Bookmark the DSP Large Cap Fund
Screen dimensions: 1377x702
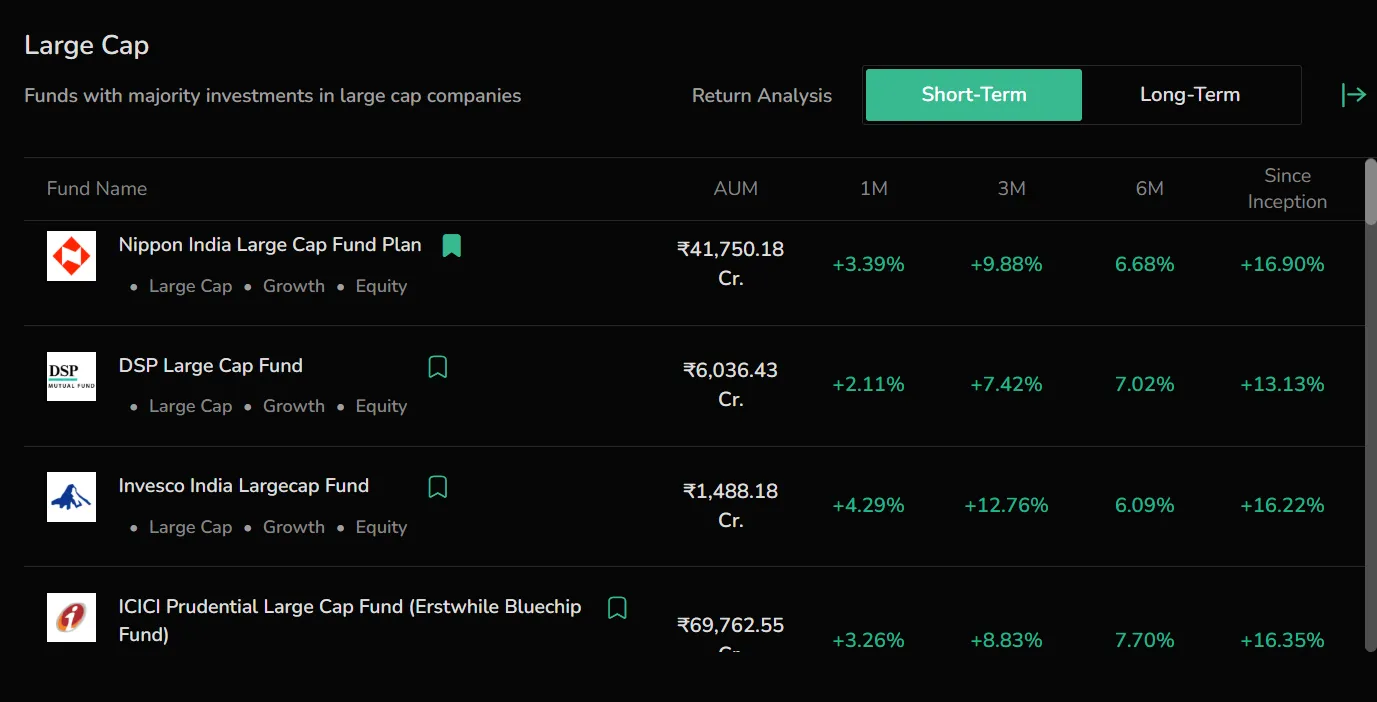pyautogui.click(x=437, y=367)
